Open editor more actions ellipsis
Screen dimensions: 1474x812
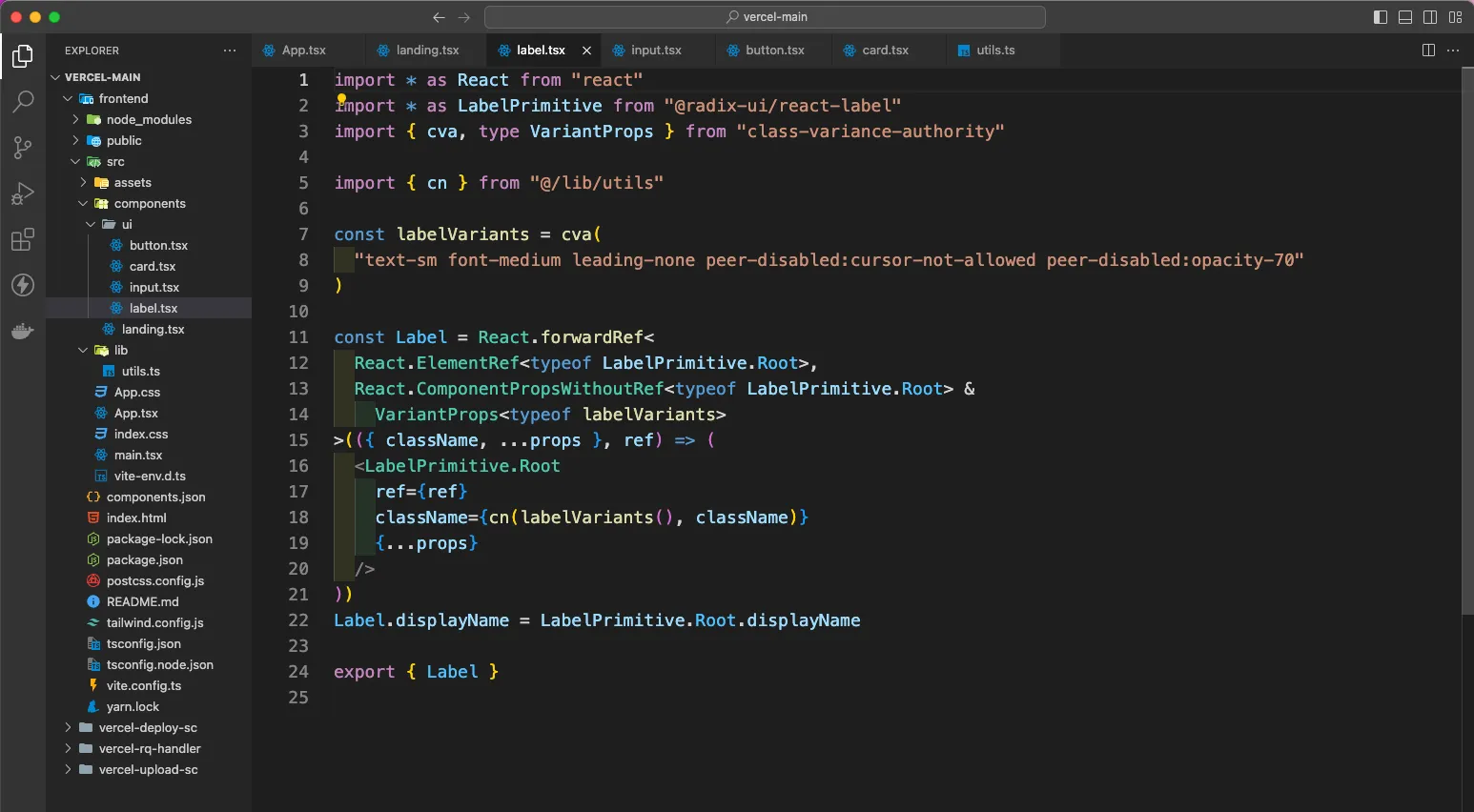coord(1453,51)
